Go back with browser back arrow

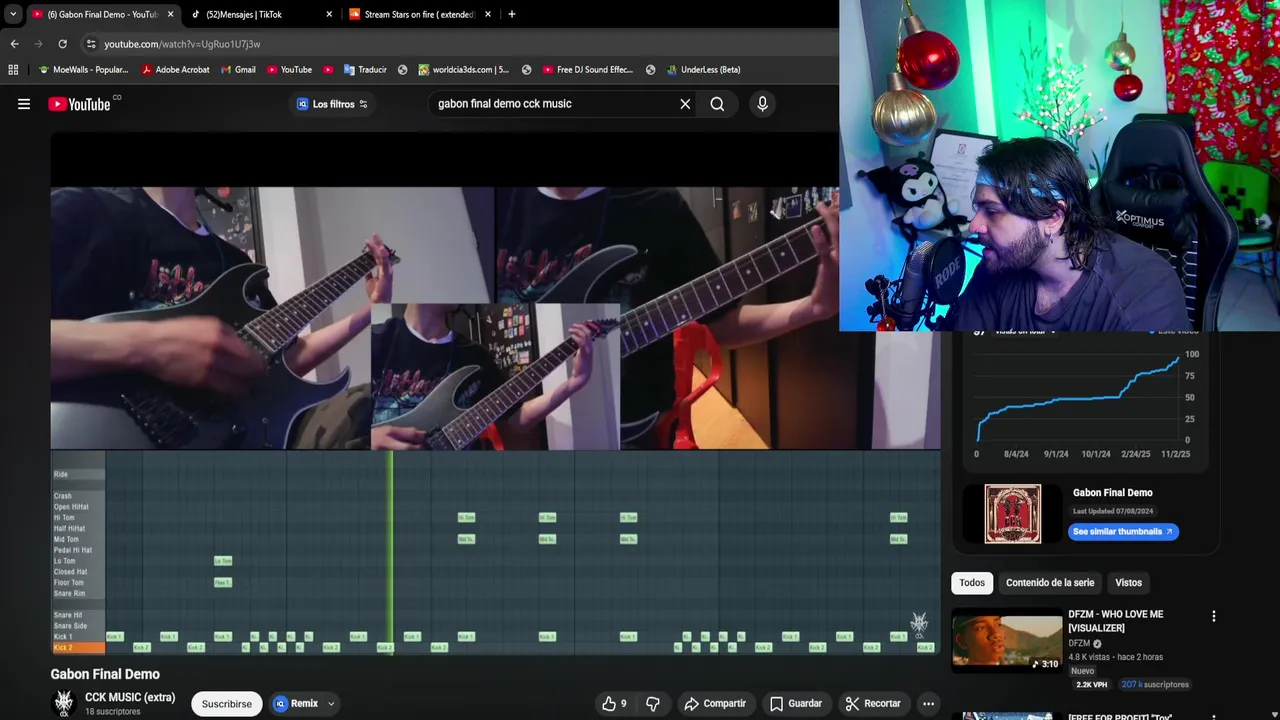(14, 44)
